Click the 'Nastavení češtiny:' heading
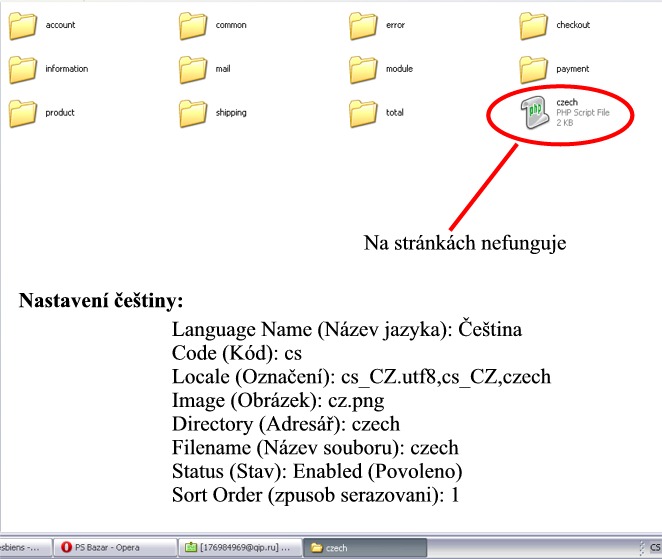This screenshot has width=662, height=559. click(101, 301)
